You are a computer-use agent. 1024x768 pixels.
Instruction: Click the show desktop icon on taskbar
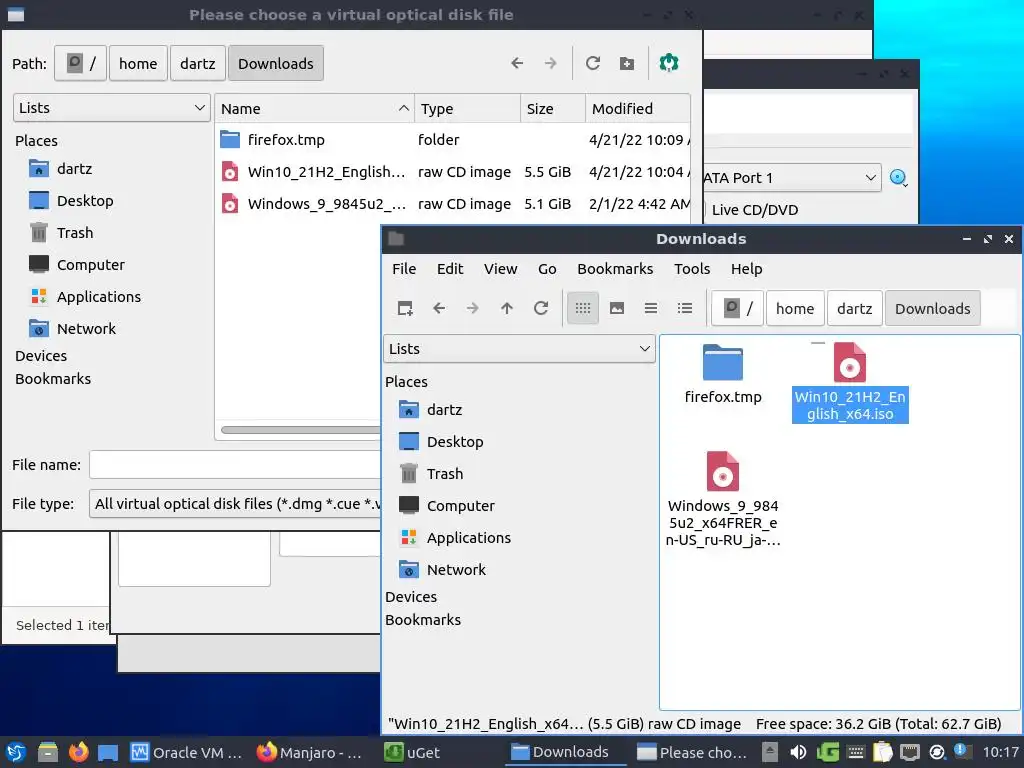[x=108, y=752]
